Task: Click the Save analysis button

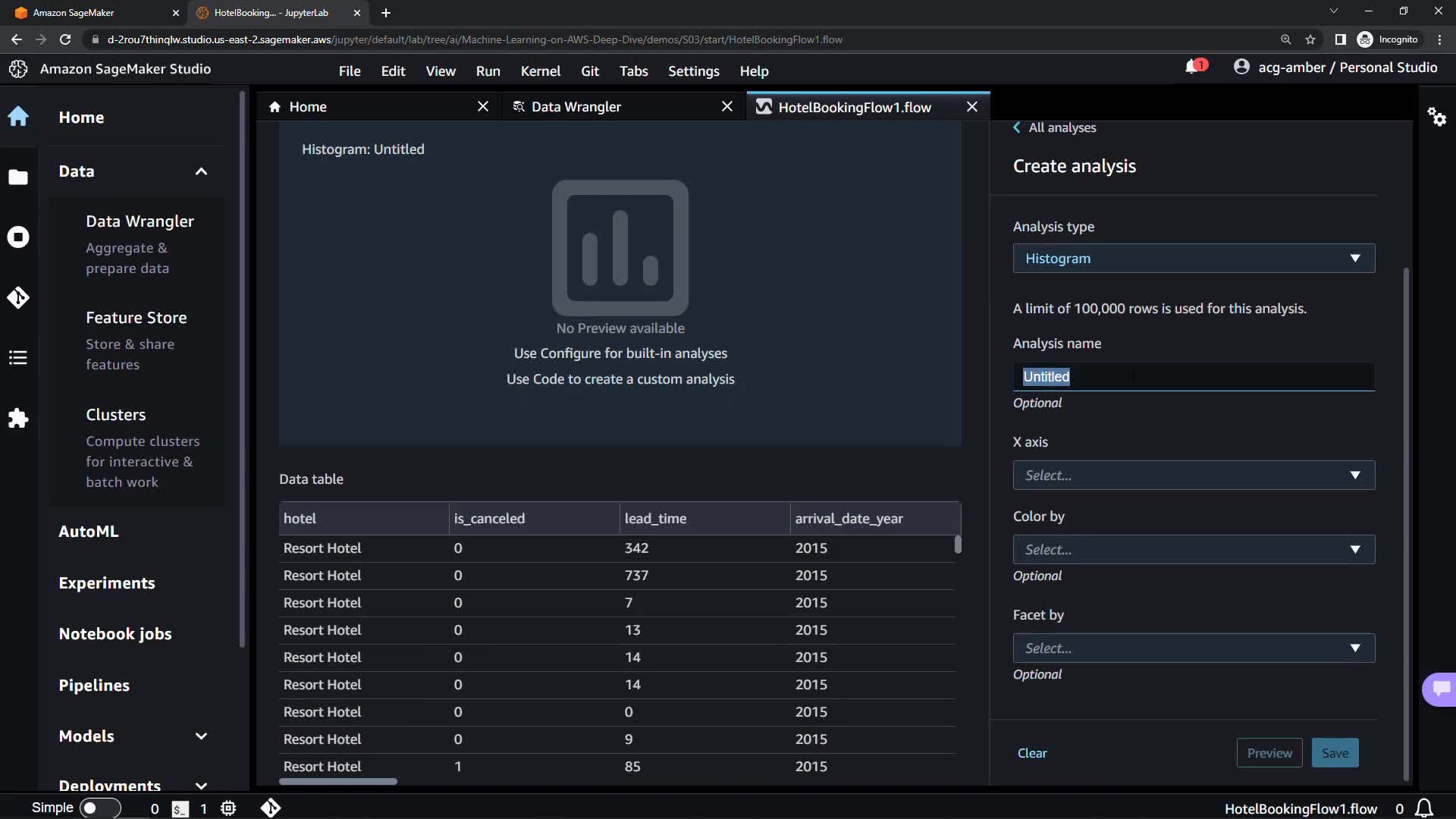Action: pos(1335,753)
